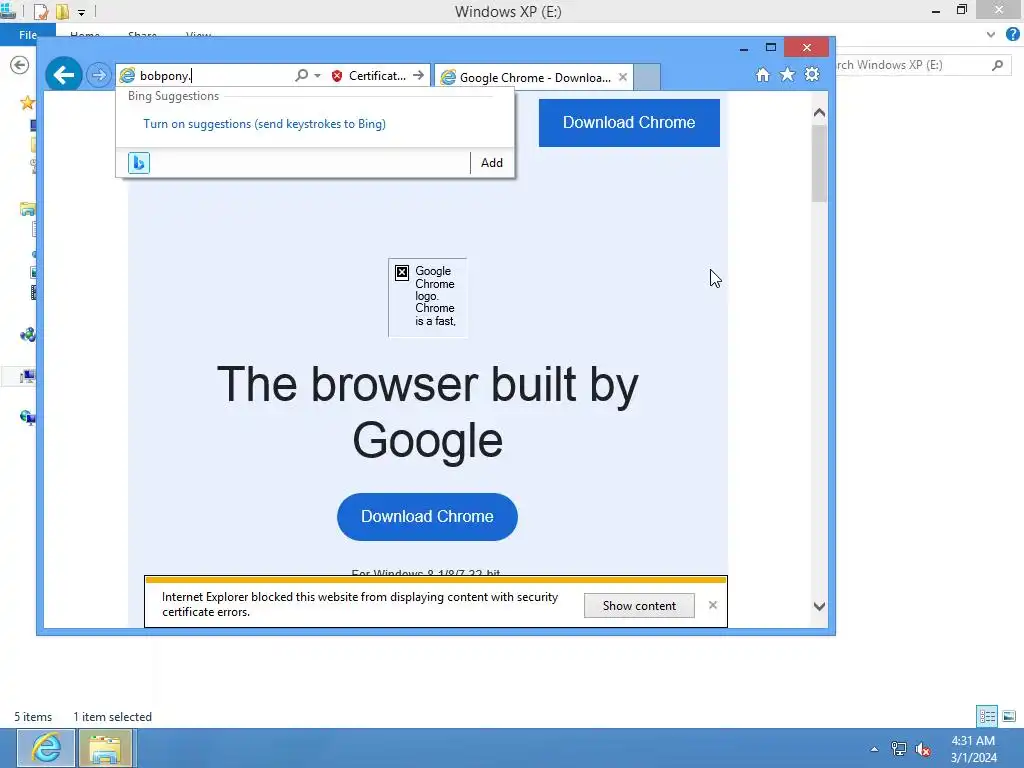Click the Libraries icon in navigation pane

click(27, 210)
